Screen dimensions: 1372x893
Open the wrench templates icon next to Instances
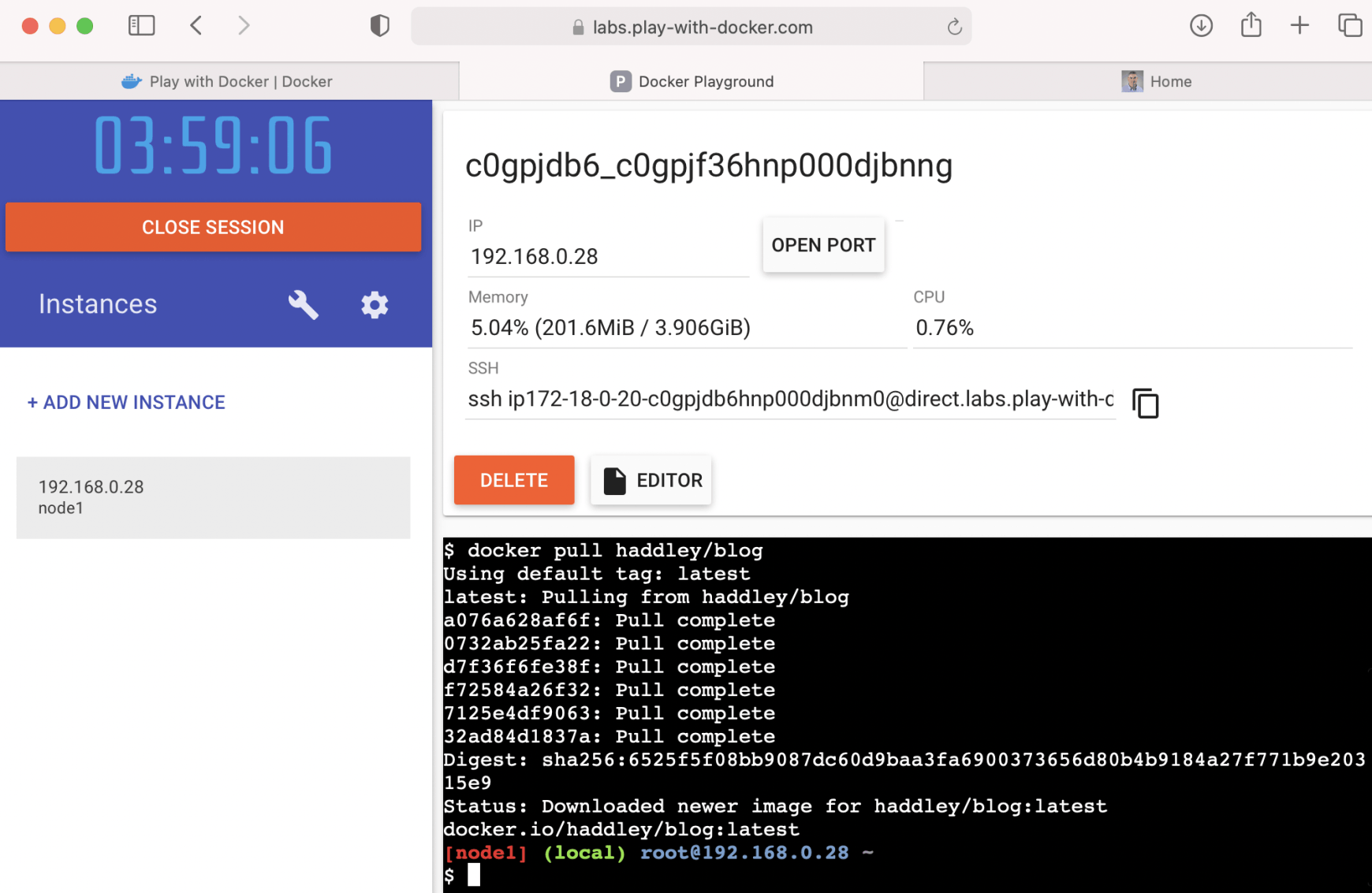pyautogui.click(x=303, y=304)
